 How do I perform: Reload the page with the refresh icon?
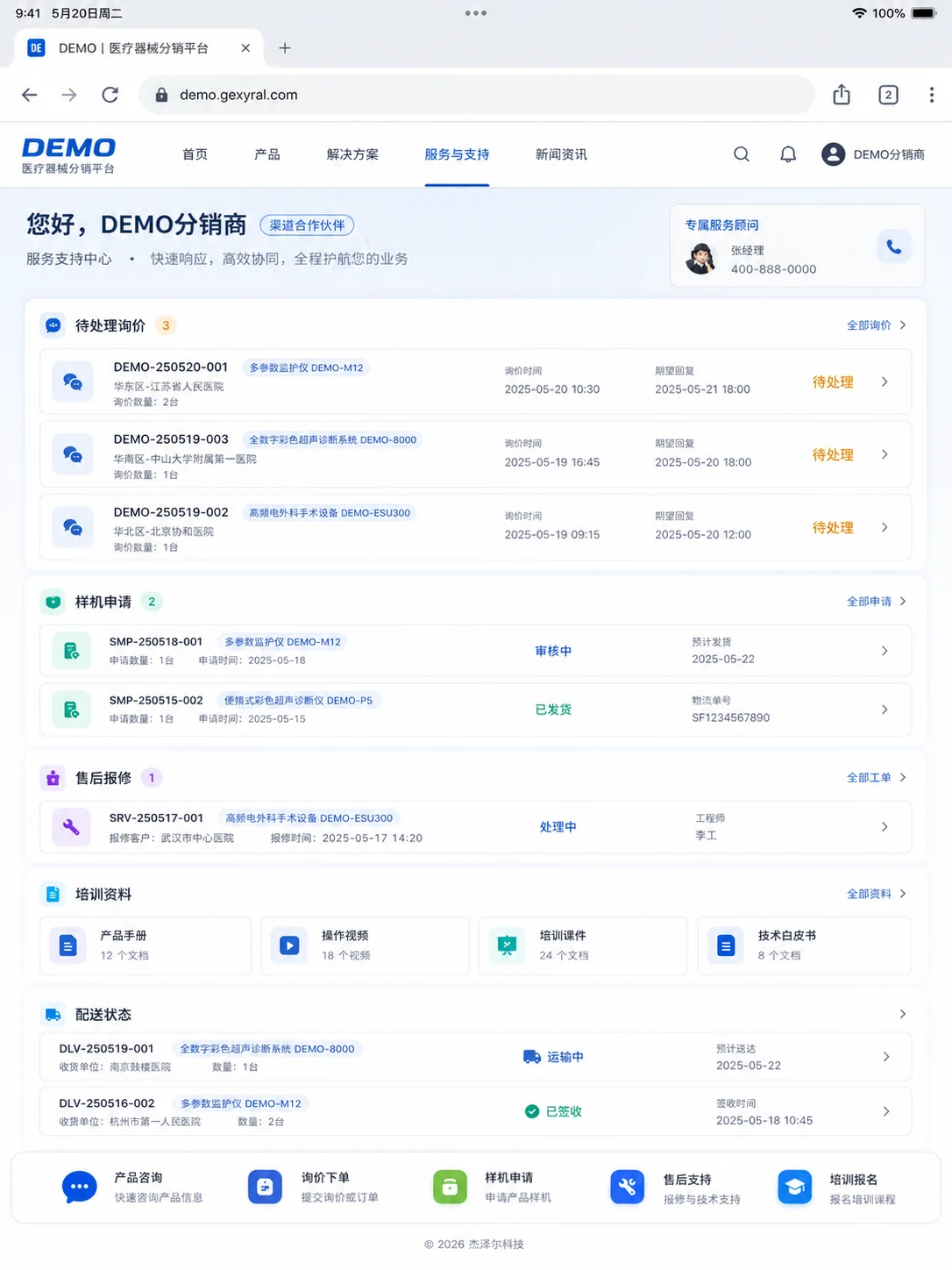point(110,95)
